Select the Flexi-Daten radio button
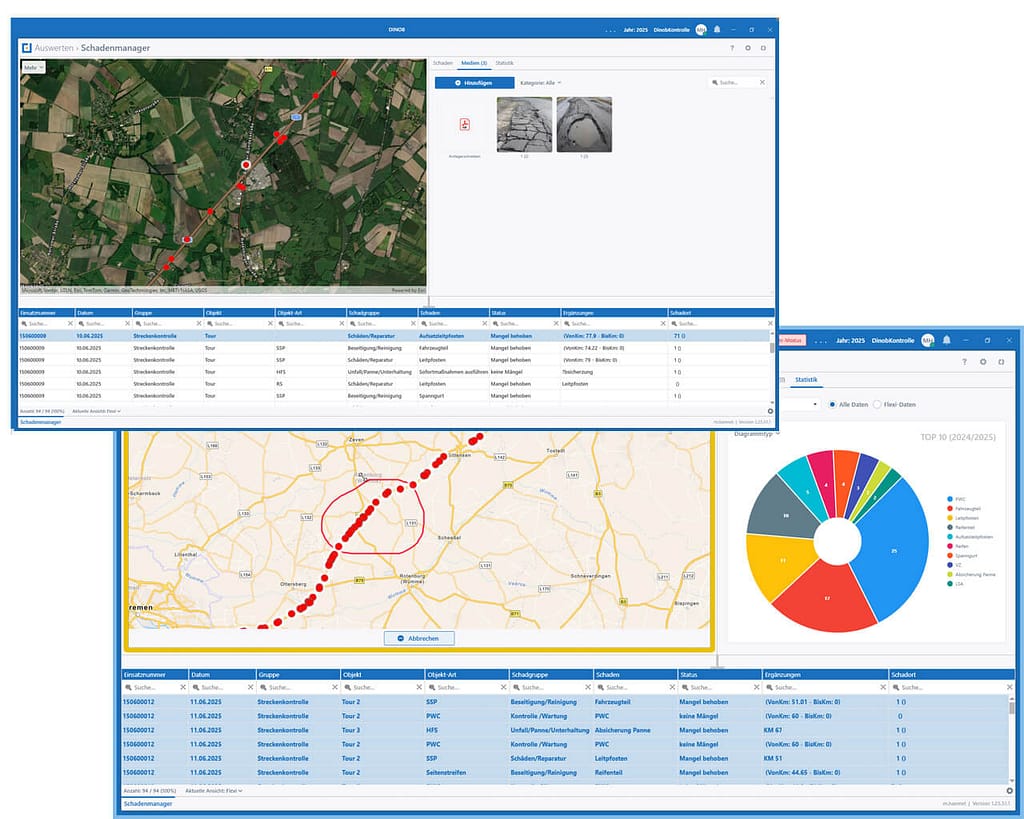This screenshot has height=819, width=1024. coord(877,404)
